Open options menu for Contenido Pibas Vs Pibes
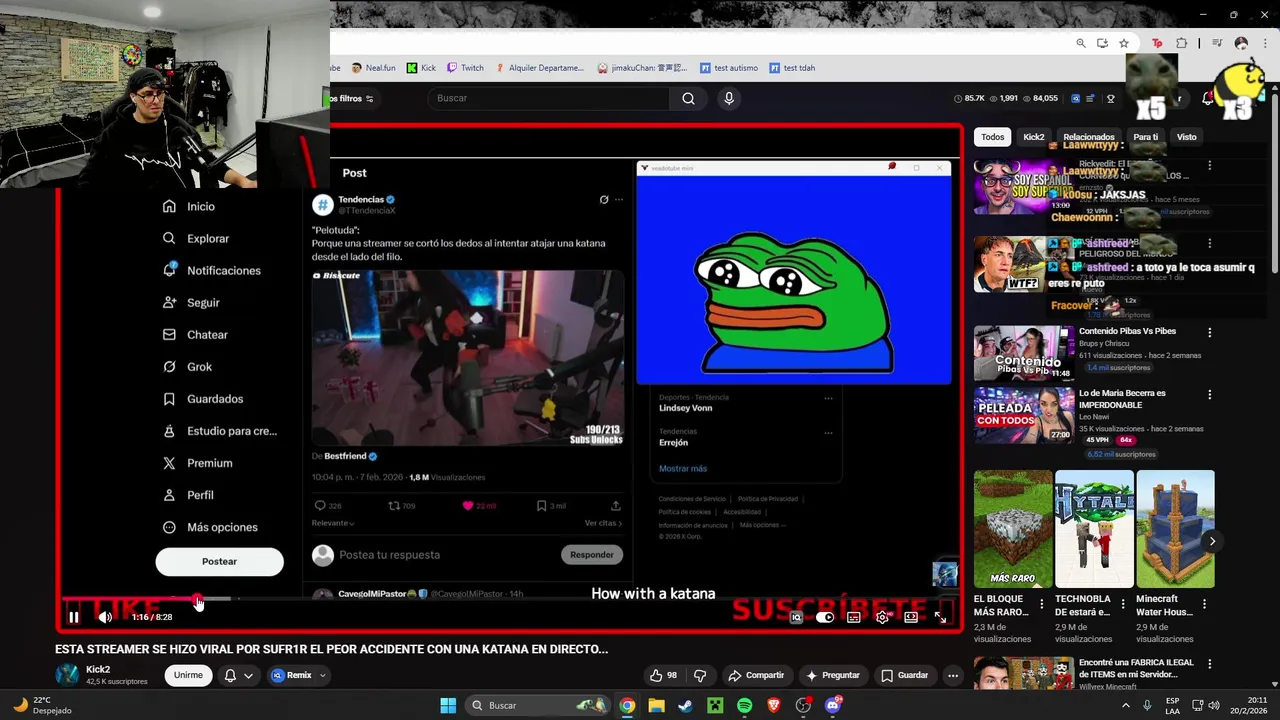 [x=1209, y=332]
